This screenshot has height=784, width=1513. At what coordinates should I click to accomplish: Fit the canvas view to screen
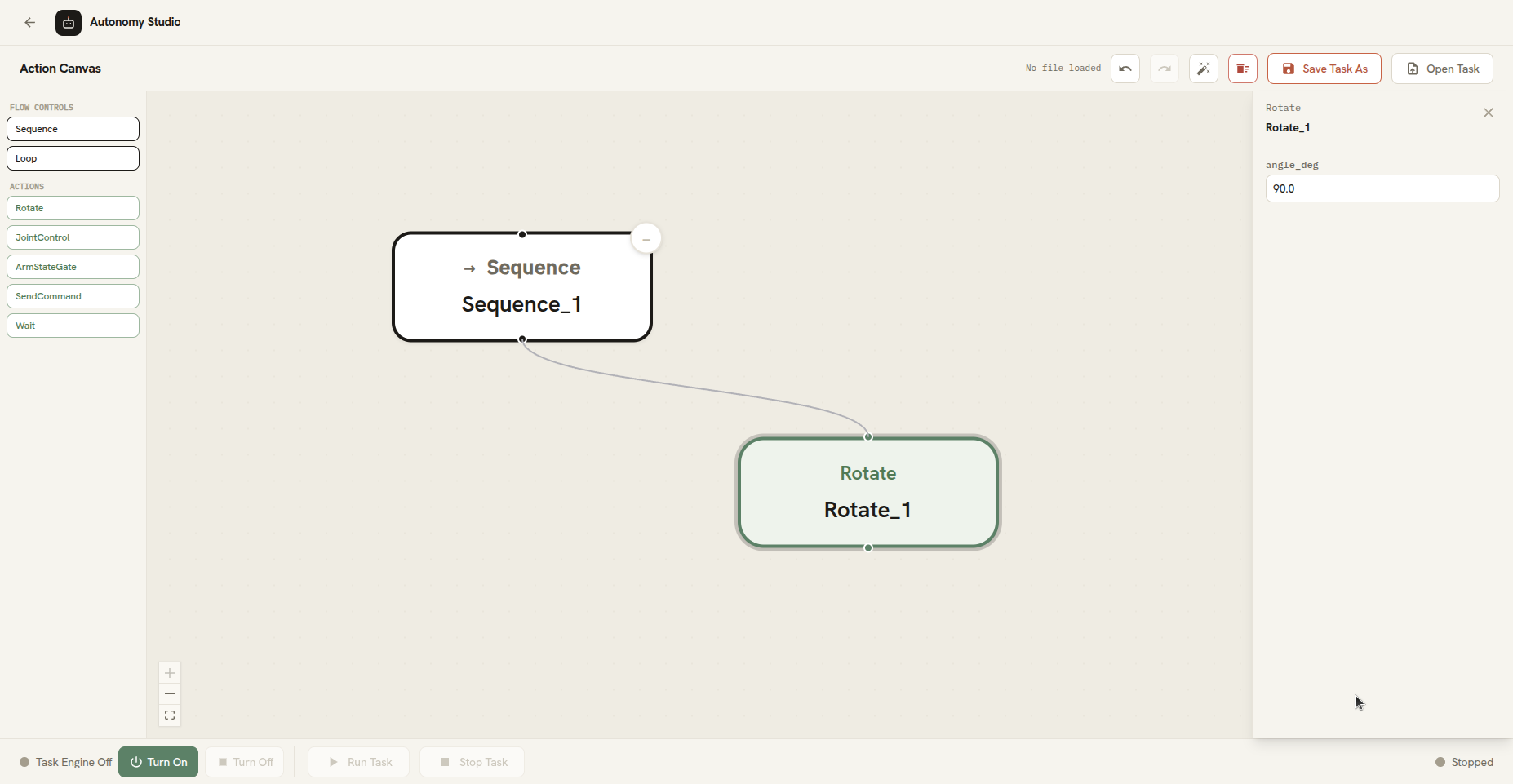pyautogui.click(x=170, y=715)
